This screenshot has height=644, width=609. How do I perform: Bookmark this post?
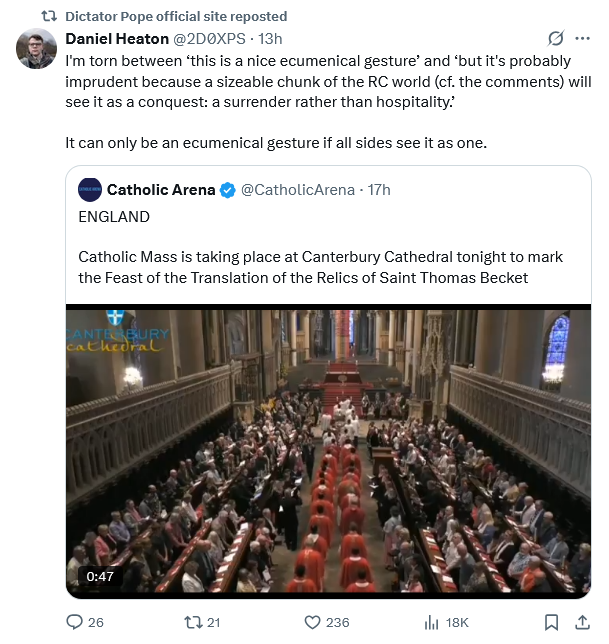point(551,622)
